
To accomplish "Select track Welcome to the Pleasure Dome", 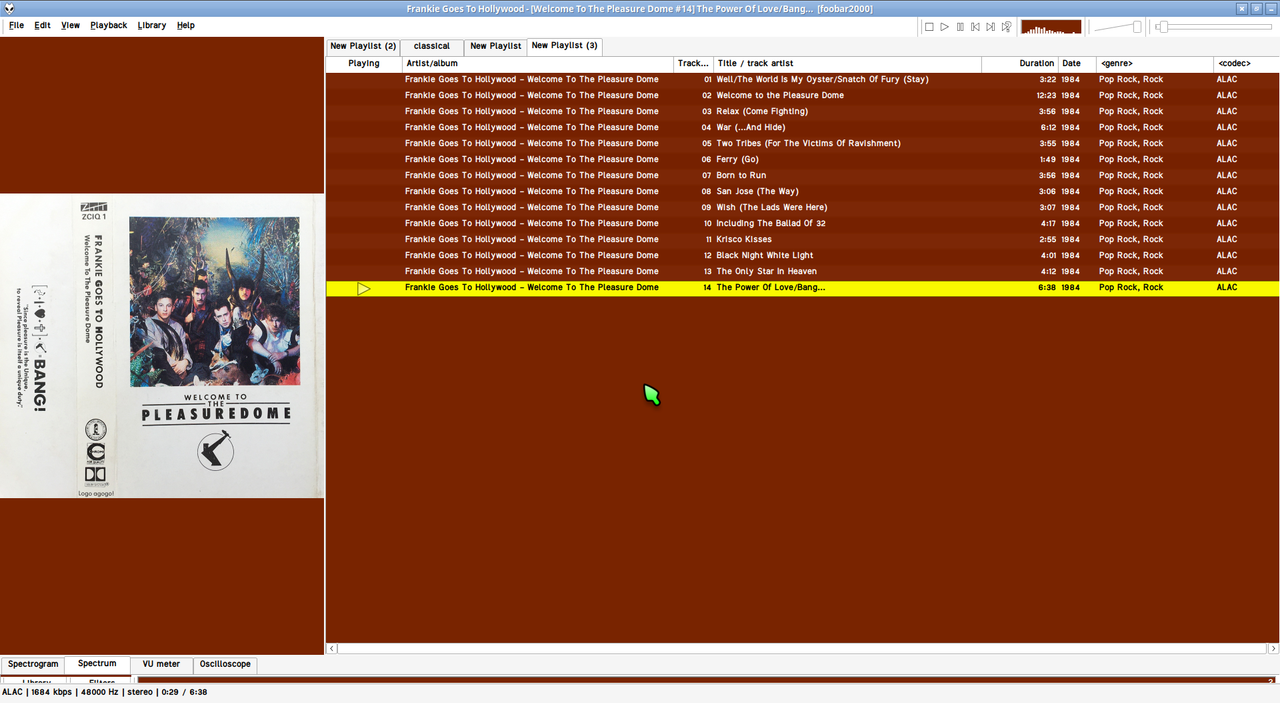I will pos(802,95).
